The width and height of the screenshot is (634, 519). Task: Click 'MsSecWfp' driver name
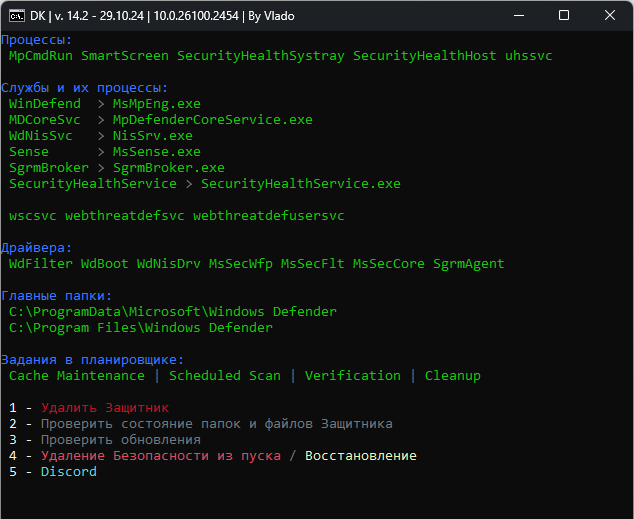point(241,264)
